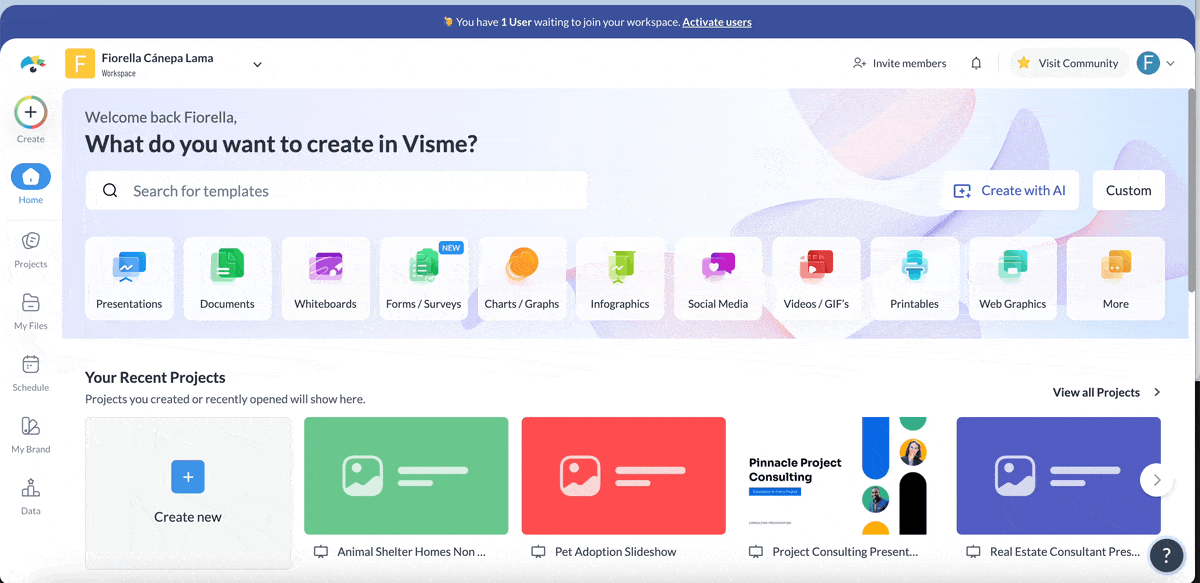The width and height of the screenshot is (1200, 583).
Task: Click the Create with AI button
Action: (x=1009, y=190)
